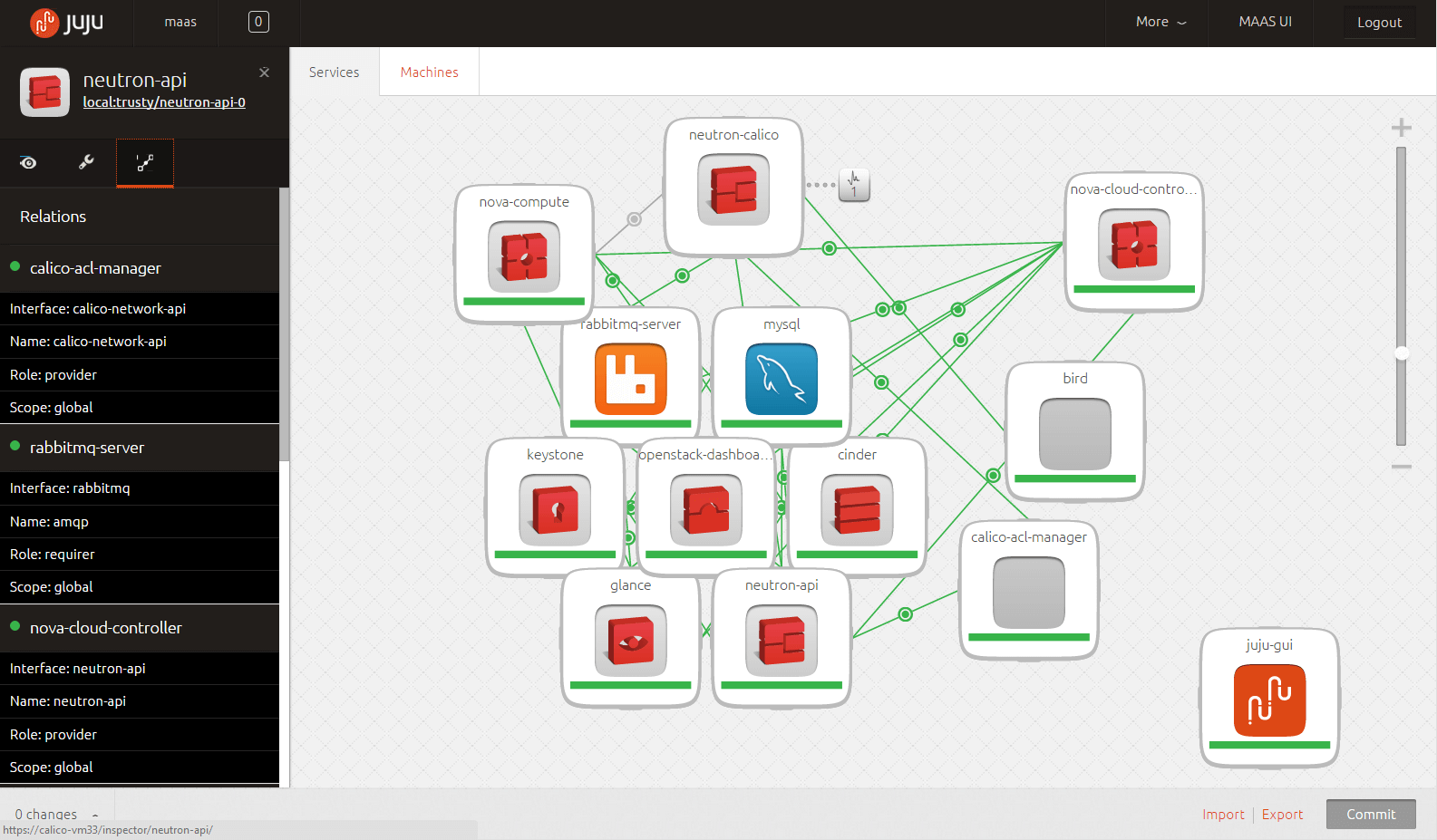Screen dimensions: 1437x840
Task: Collapse the calico-acl-manager relation header
Action: click(140, 268)
